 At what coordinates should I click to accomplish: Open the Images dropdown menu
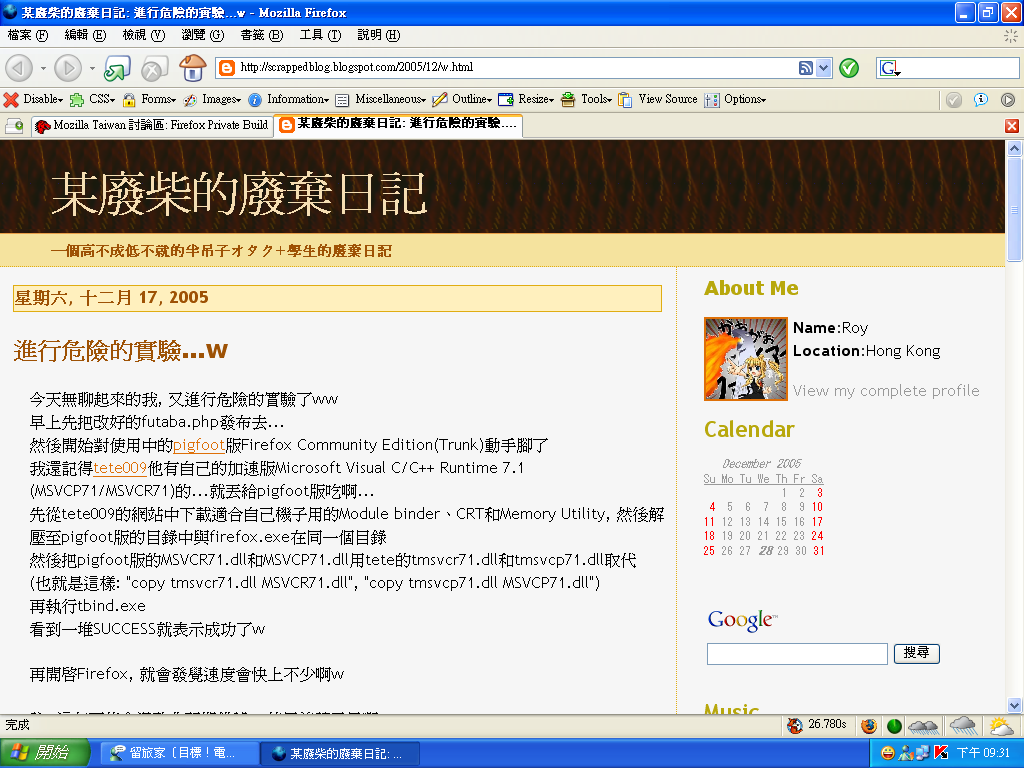212,99
